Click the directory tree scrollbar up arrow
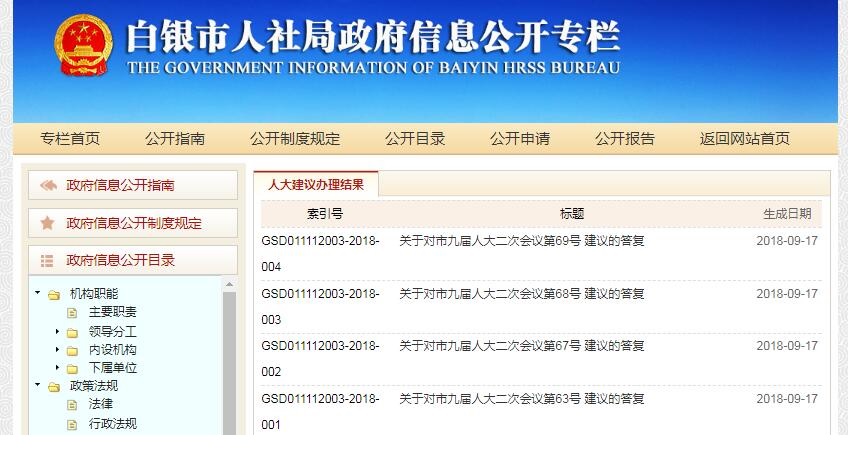Image resolution: width=848 pixels, height=456 pixels. tap(229, 285)
